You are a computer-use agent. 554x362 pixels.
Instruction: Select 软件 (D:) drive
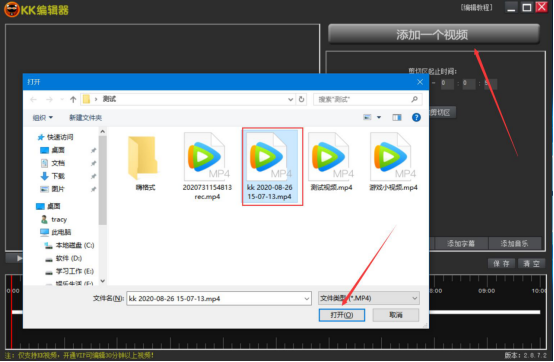pos(64,258)
